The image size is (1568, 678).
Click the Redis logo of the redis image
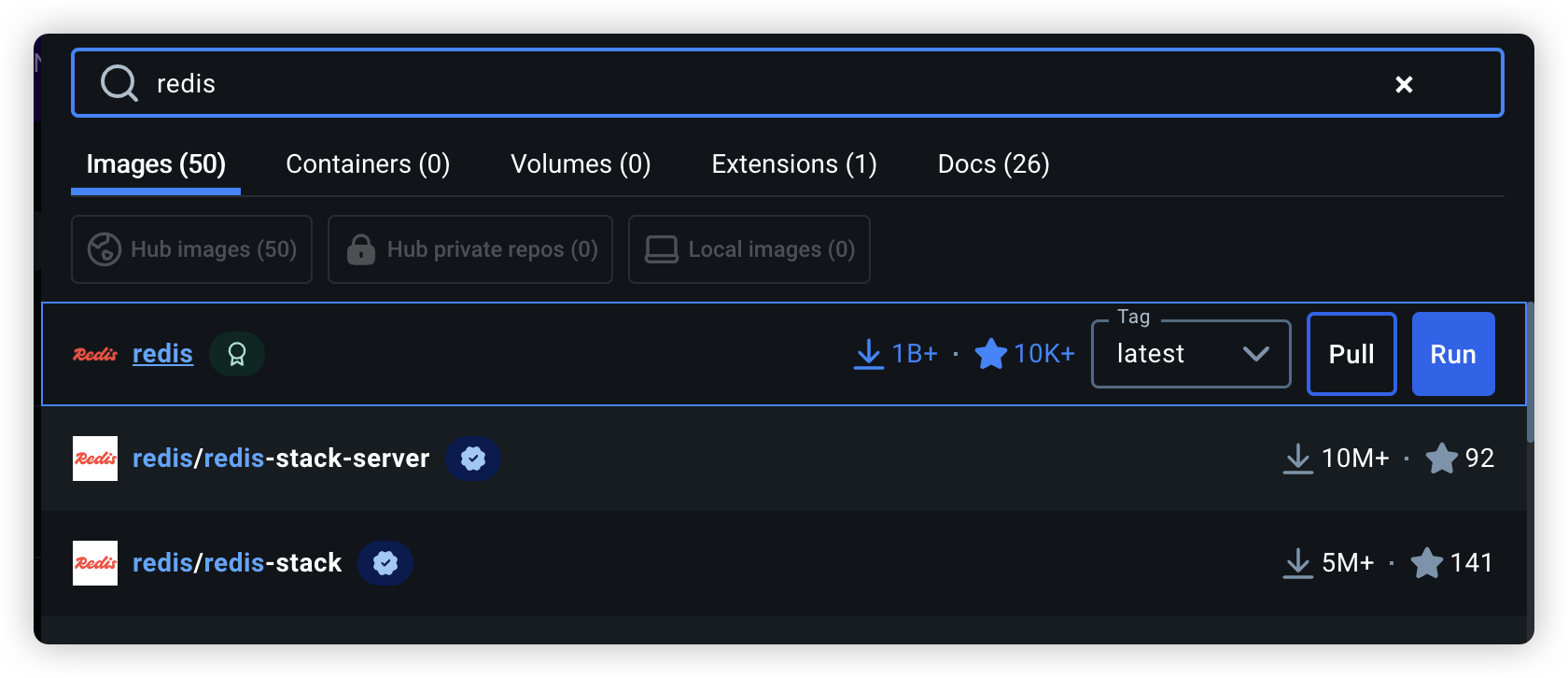pos(95,354)
